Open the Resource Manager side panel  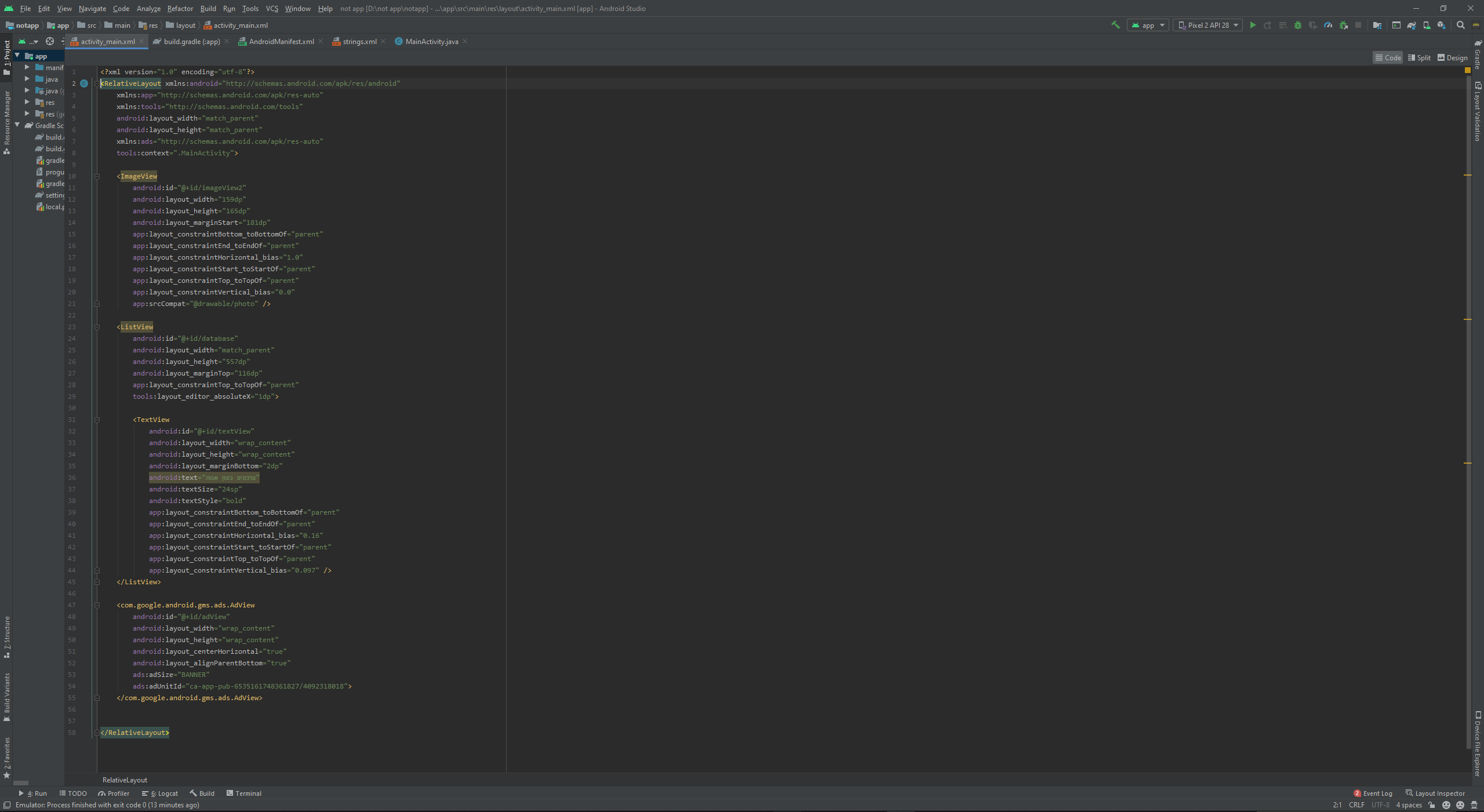pos(7,122)
